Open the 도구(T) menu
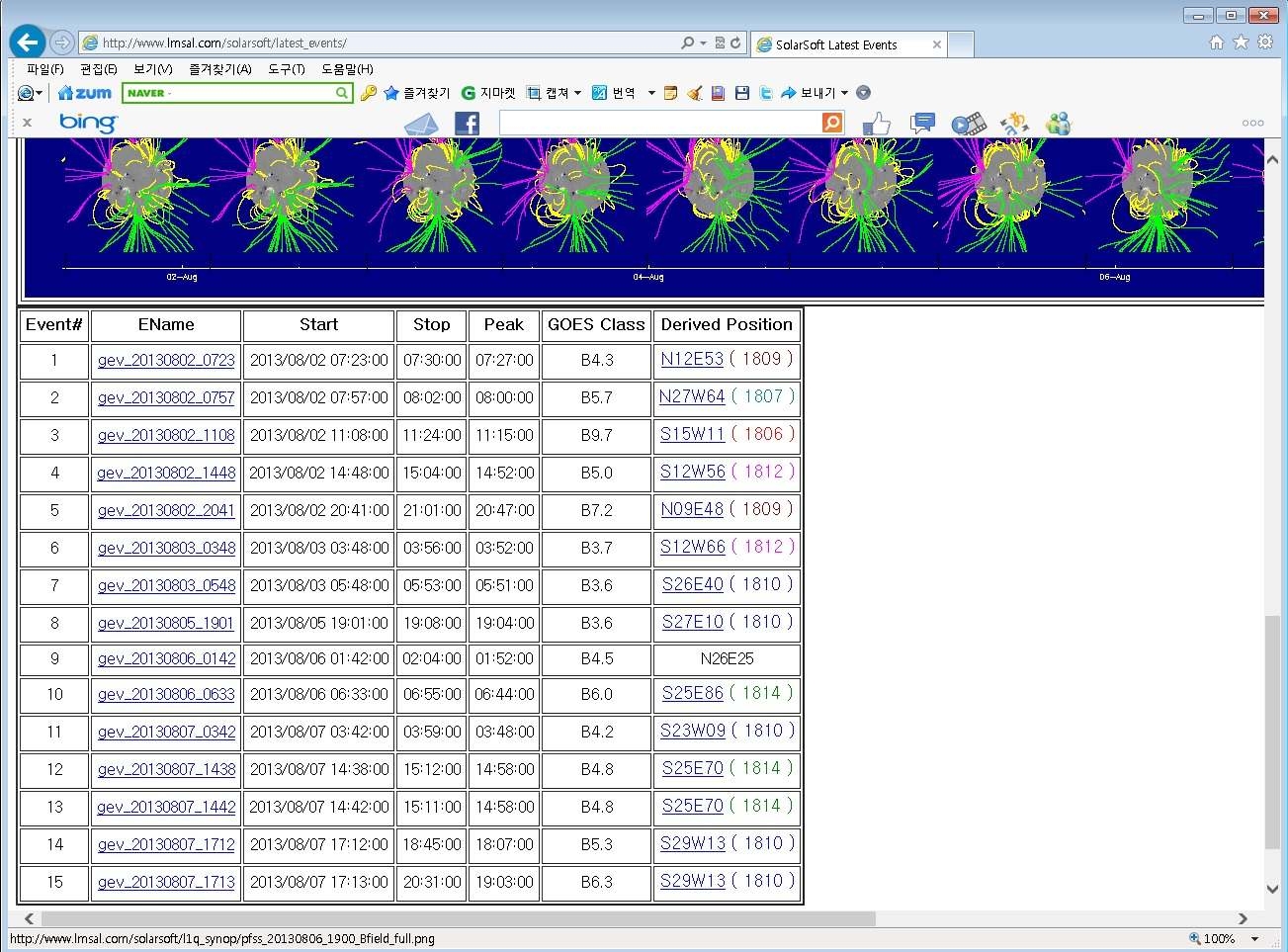The height and width of the screenshot is (952, 1288). (x=286, y=69)
